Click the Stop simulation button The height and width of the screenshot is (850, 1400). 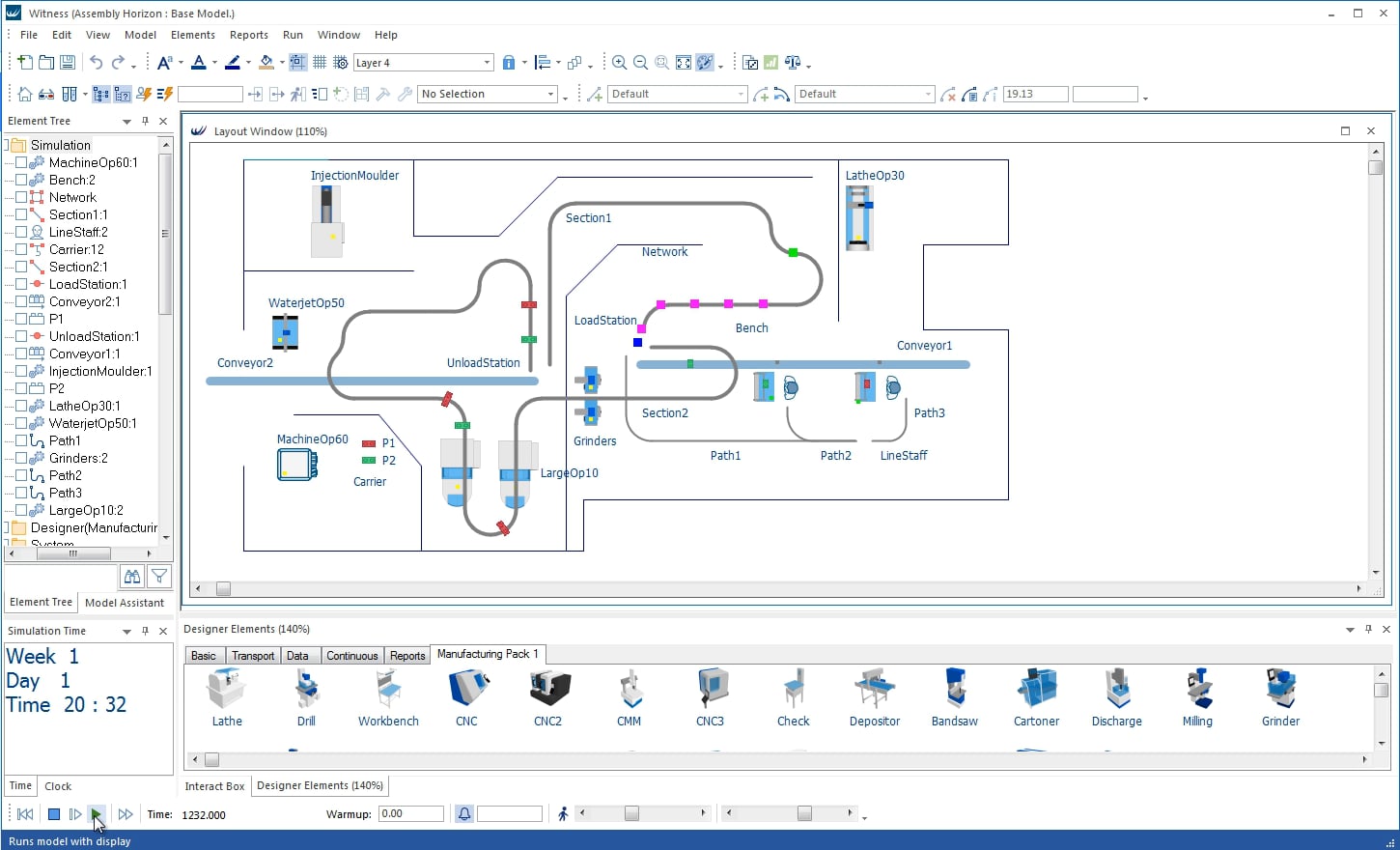pos(54,814)
